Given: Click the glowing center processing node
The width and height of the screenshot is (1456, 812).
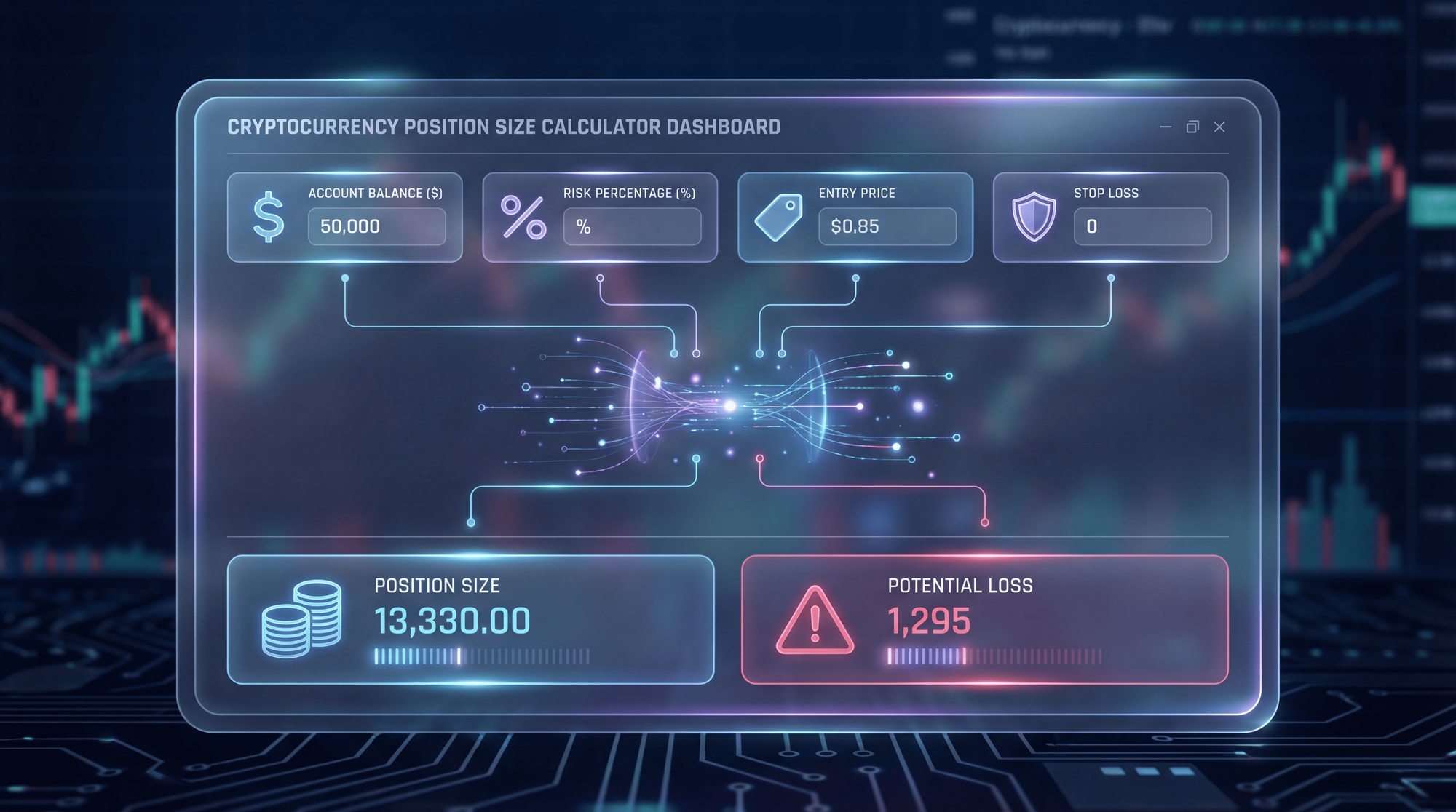Looking at the screenshot, I should click(729, 406).
